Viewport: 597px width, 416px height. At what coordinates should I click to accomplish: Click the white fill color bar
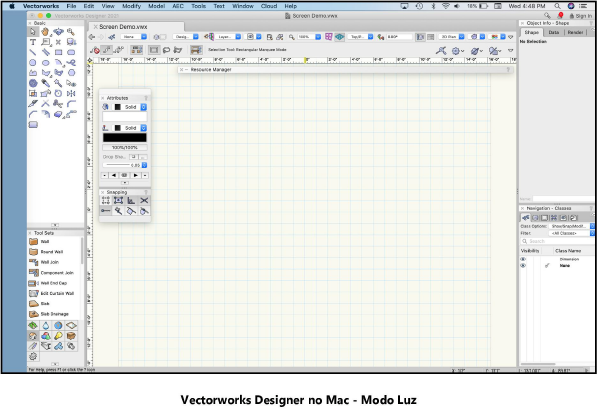[x=125, y=117]
